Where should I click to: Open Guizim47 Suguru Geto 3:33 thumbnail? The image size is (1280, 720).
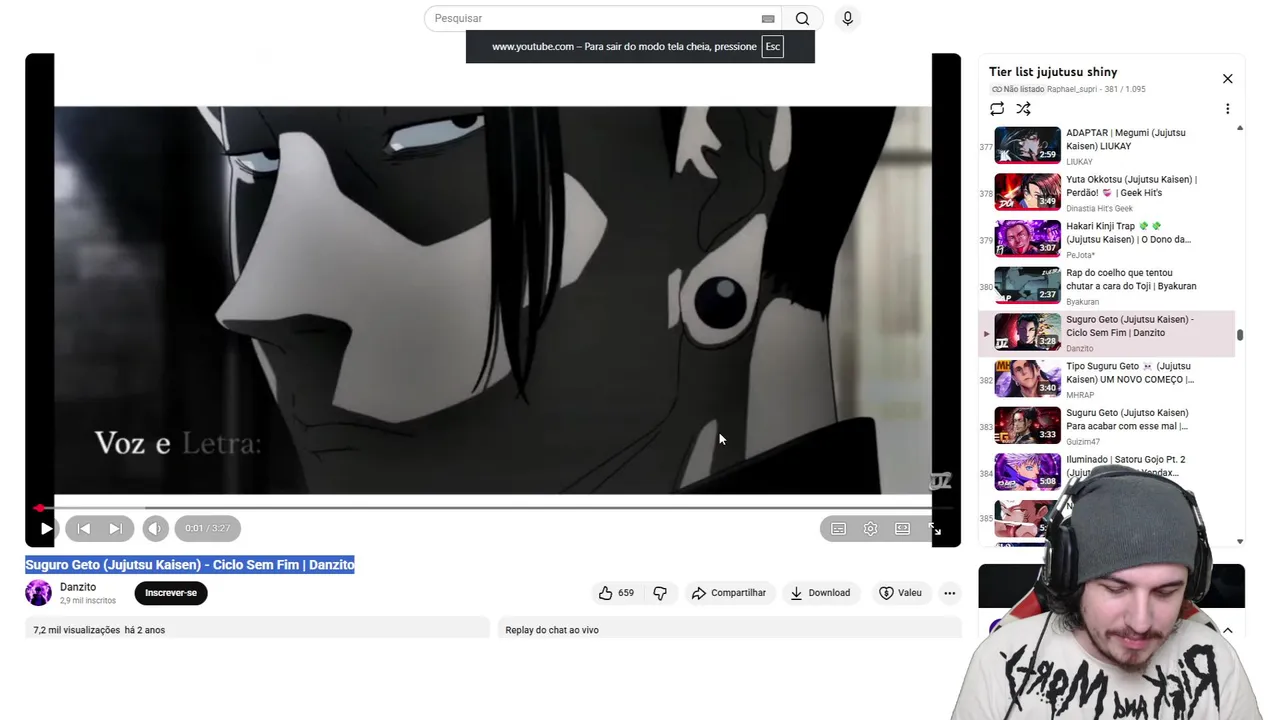click(x=1027, y=425)
